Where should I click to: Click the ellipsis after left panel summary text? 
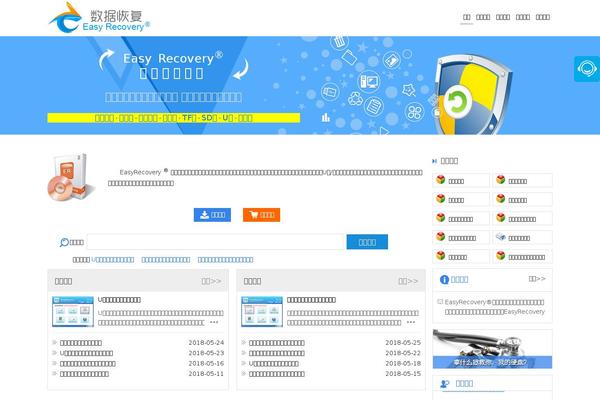(214, 323)
